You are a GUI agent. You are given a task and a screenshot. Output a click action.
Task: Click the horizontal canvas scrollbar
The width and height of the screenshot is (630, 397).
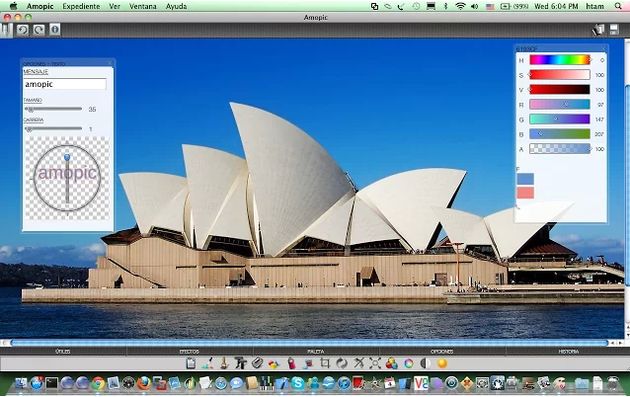point(309,343)
